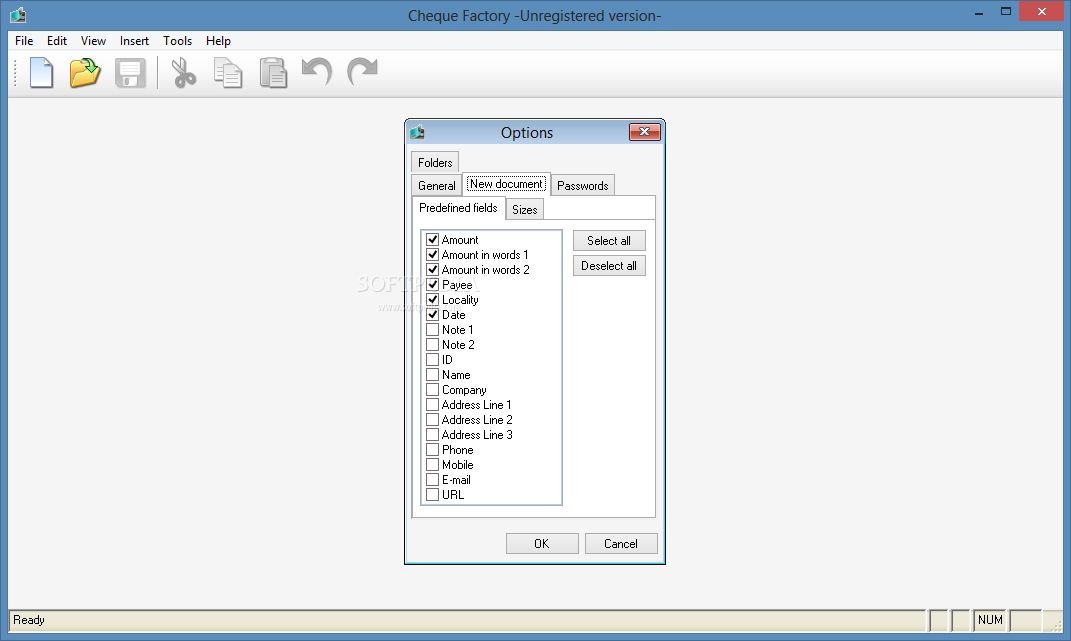Open the Help menu

coord(218,41)
